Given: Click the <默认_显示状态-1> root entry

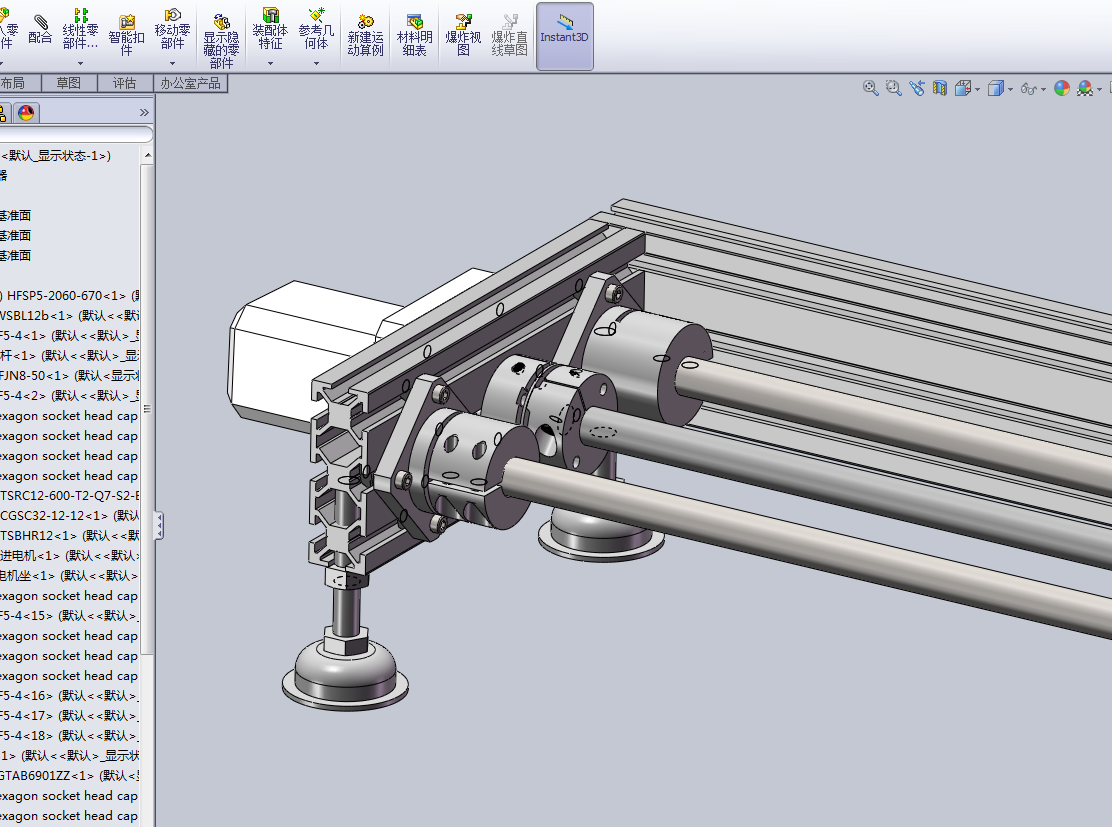Looking at the screenshot, I should [x=57, y=156].
